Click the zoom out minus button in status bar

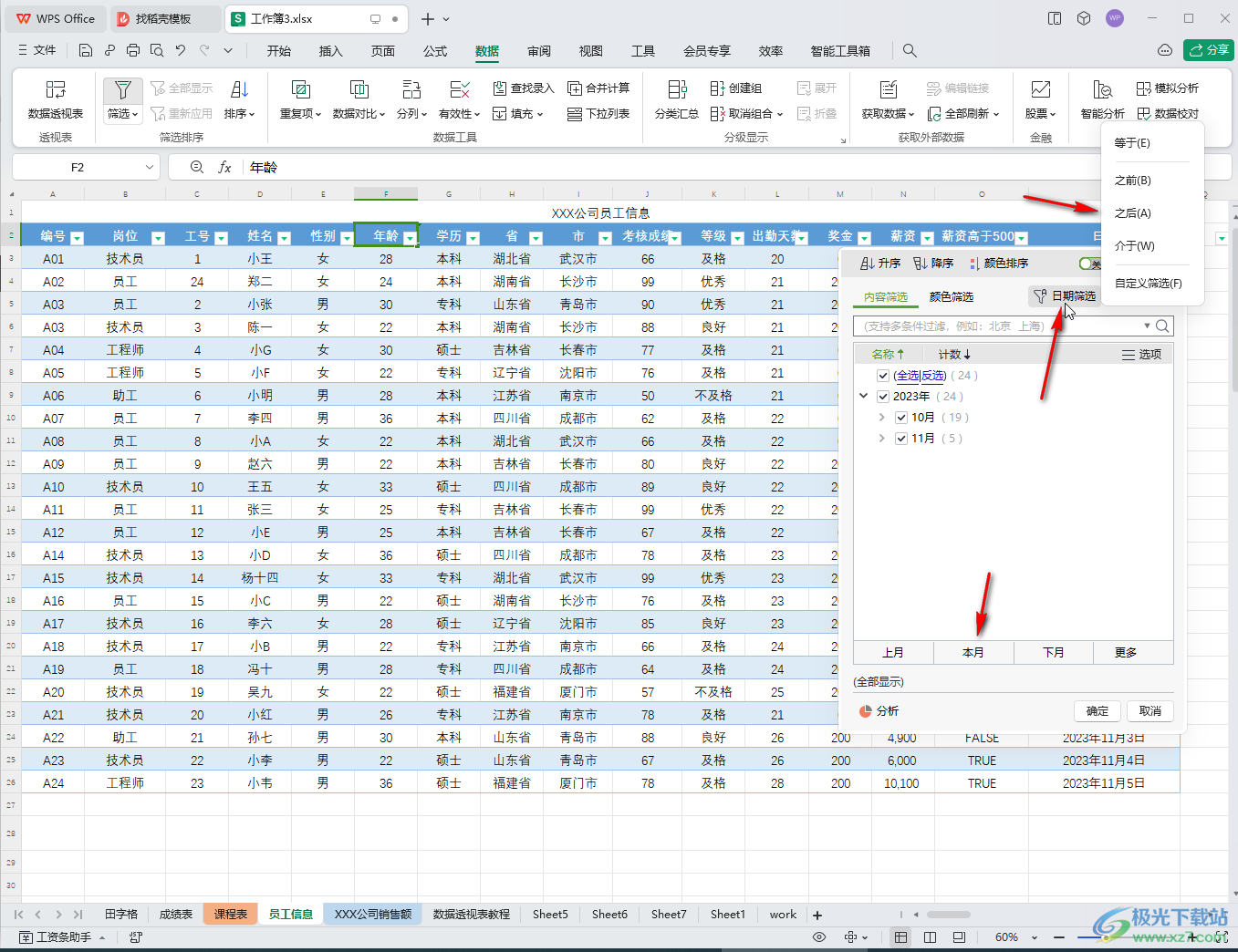click(1059, 936)
